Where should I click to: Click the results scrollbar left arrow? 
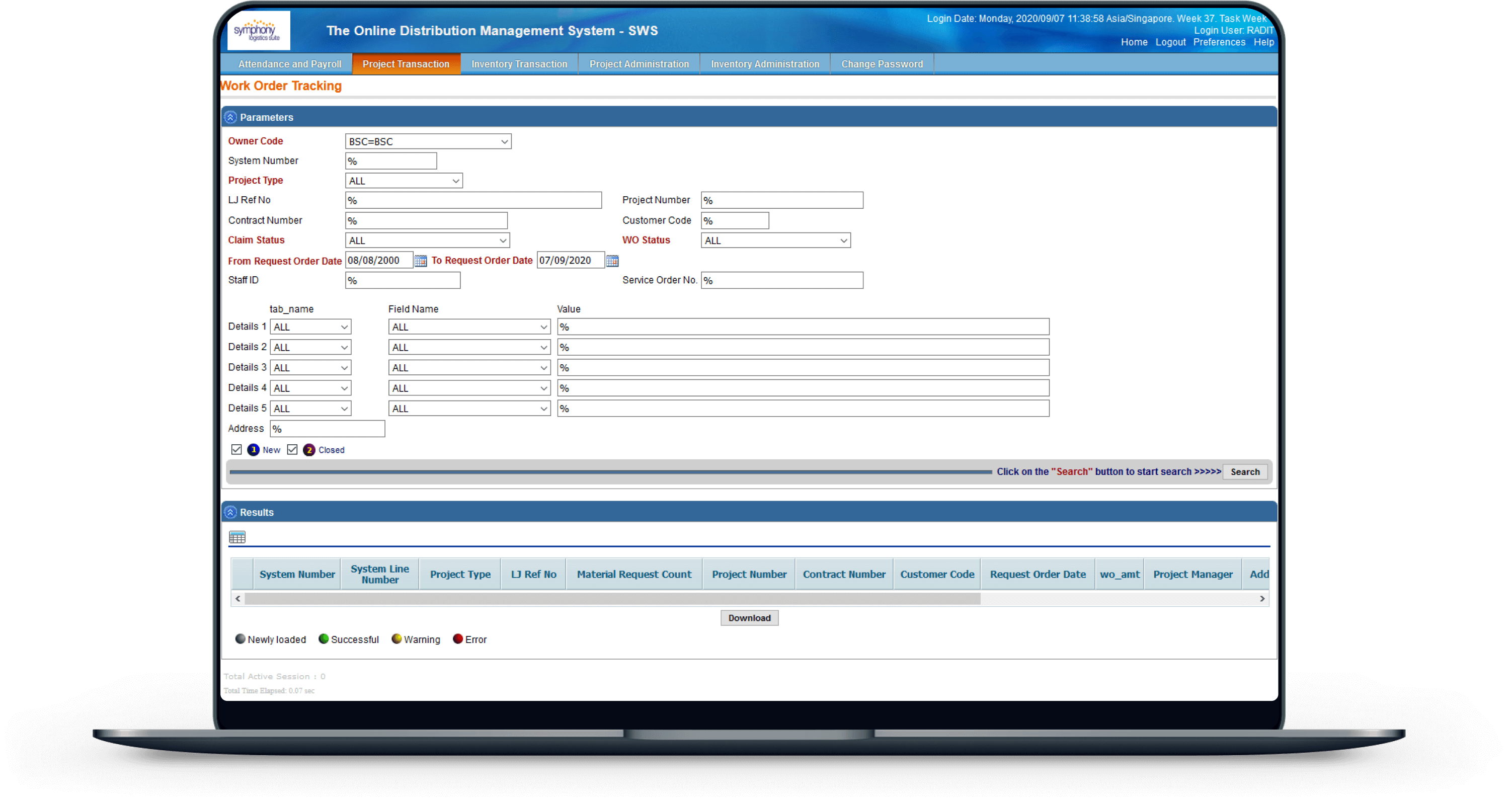pyautogui.click(x=237, y=599)
